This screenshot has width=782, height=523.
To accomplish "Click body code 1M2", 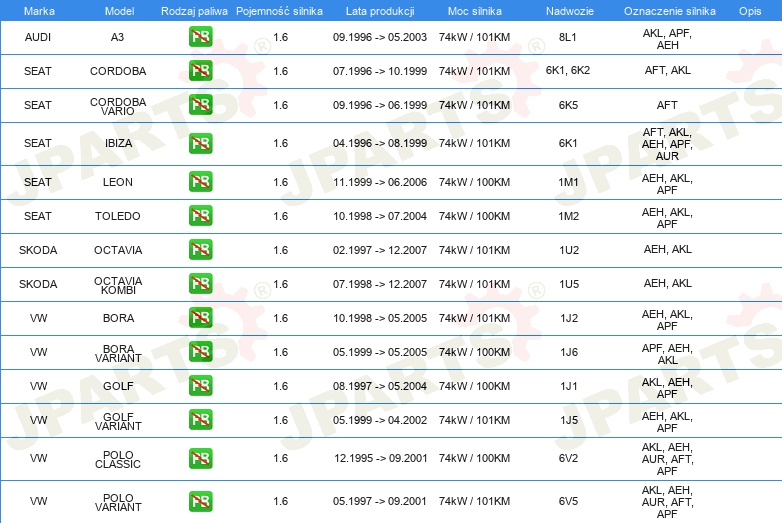I will coord(569,216).
